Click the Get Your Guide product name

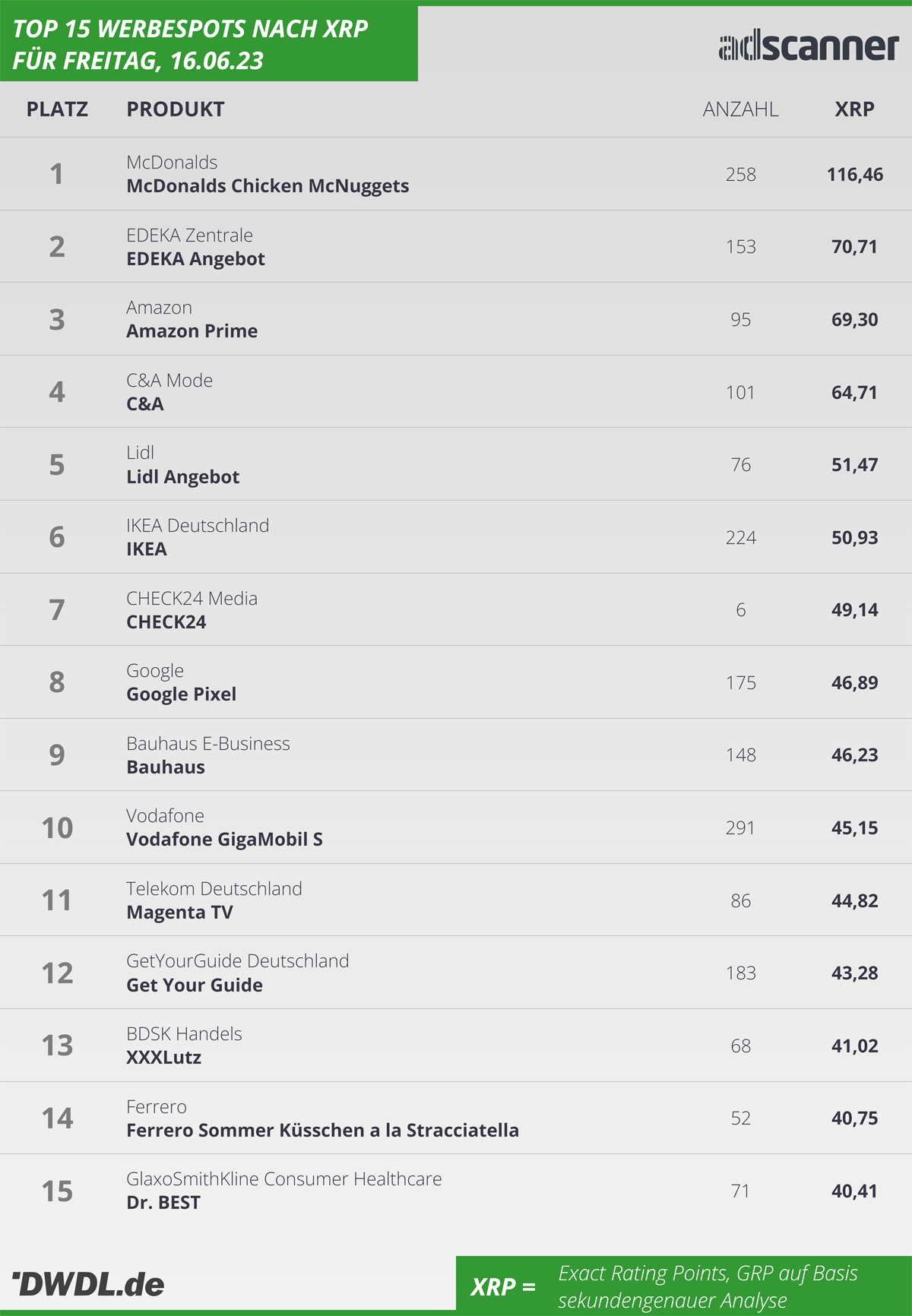tap(195, 985)
